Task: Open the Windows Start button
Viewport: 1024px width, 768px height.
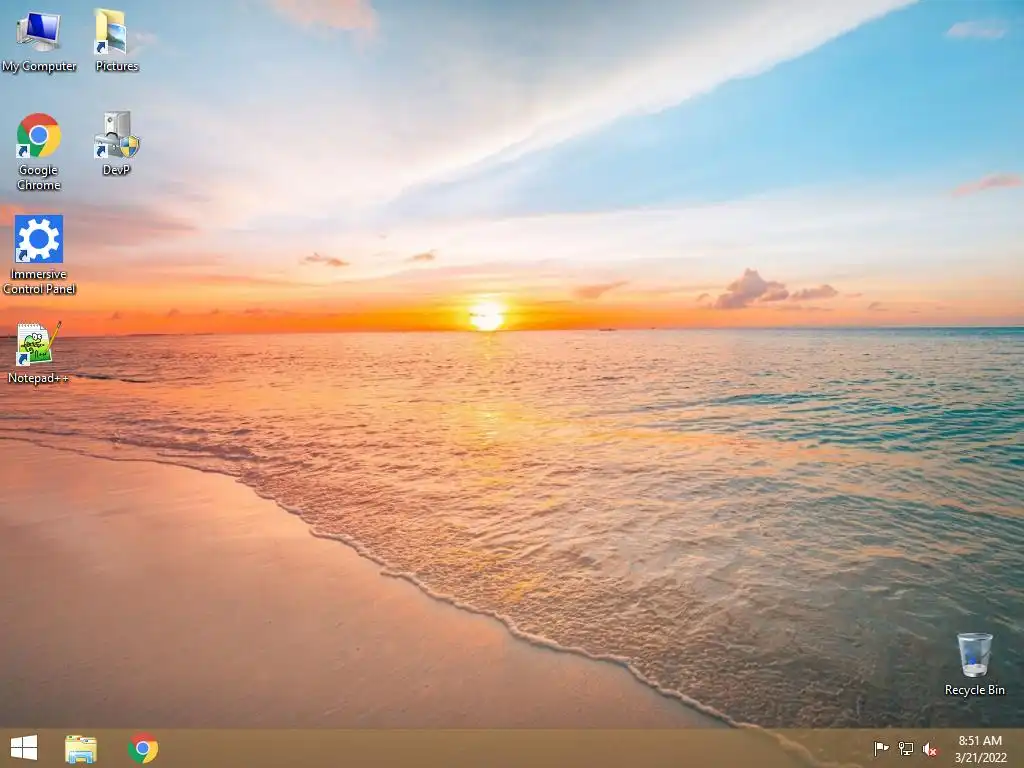Action: tap(24, 748)
